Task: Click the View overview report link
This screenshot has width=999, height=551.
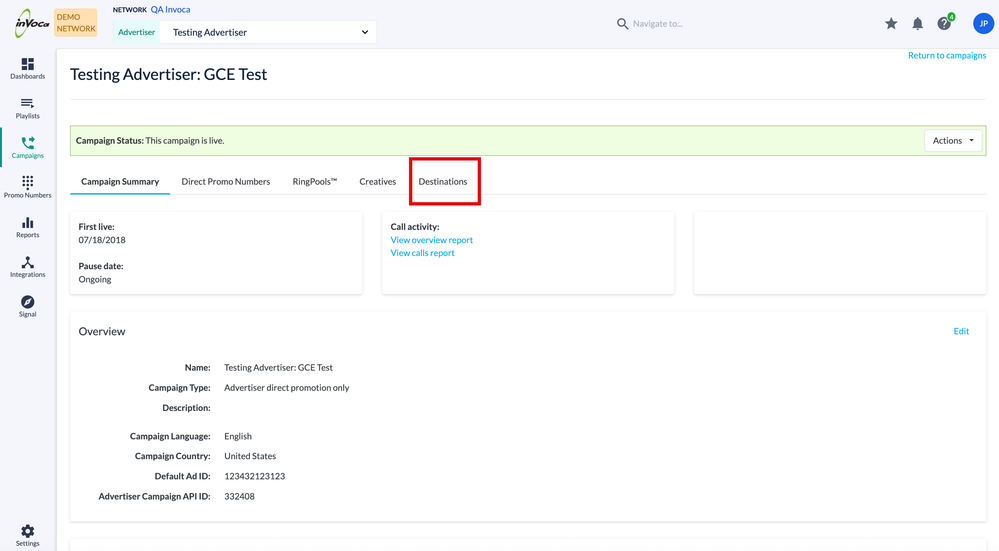Action: pyautogui.click(x=432, y=240)
